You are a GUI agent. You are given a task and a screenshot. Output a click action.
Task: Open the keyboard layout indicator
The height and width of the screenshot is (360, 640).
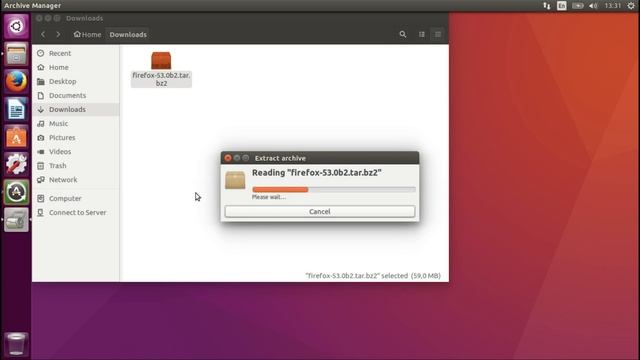click(562, 5)
